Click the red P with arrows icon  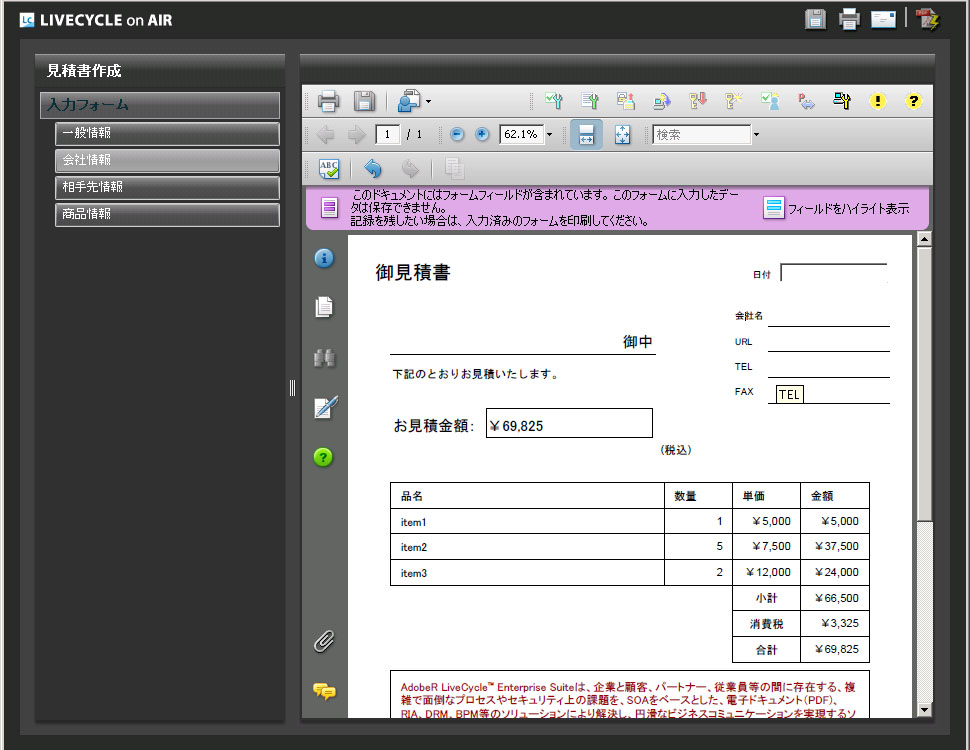[x=806, y=101]
